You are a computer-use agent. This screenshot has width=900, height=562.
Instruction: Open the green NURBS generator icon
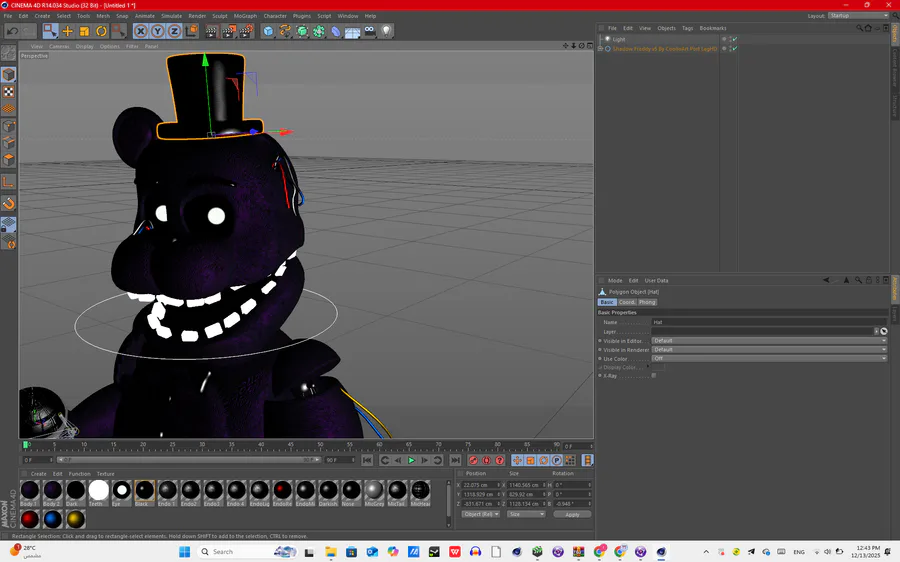pos(302,31)
